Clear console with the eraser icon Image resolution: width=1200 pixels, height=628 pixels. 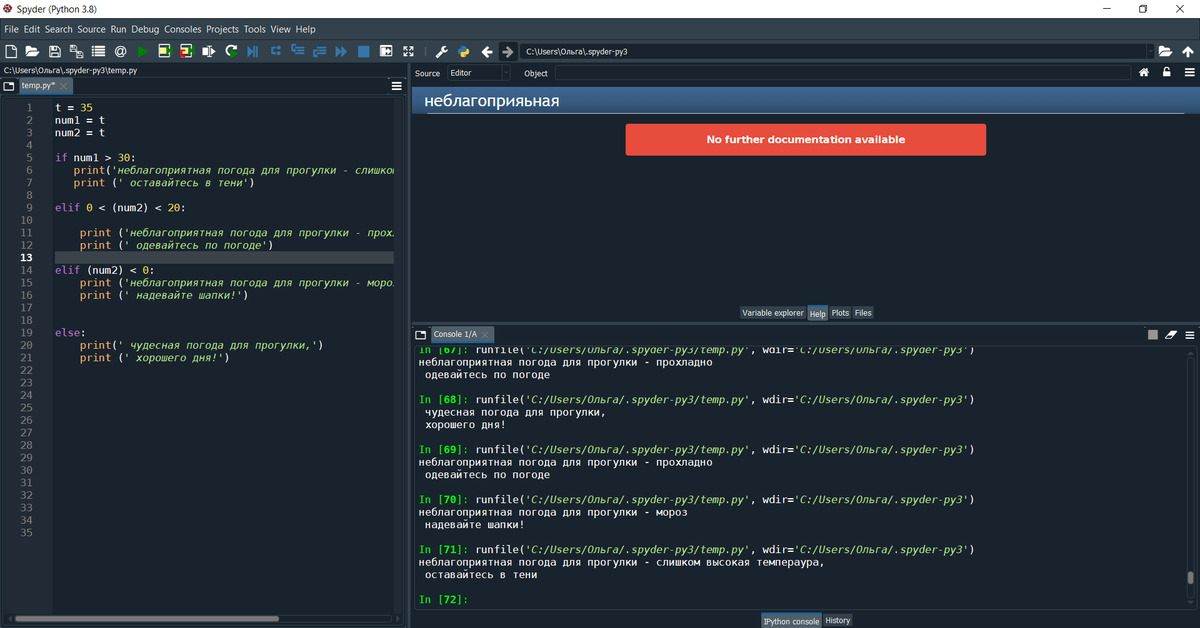pyautogui.click(x=1171, y=334)
